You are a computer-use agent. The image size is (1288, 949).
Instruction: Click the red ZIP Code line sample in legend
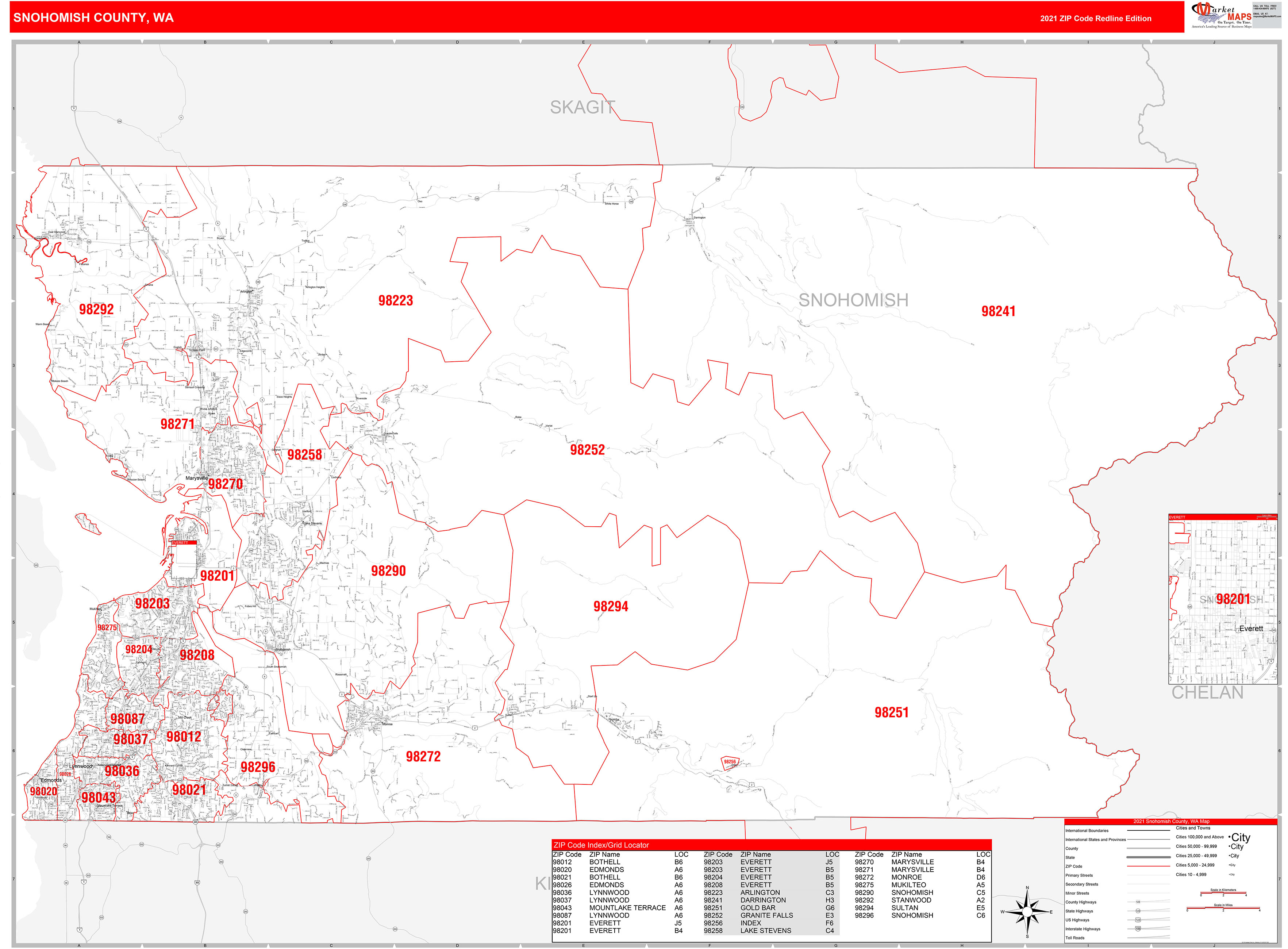pos(1148,866)
